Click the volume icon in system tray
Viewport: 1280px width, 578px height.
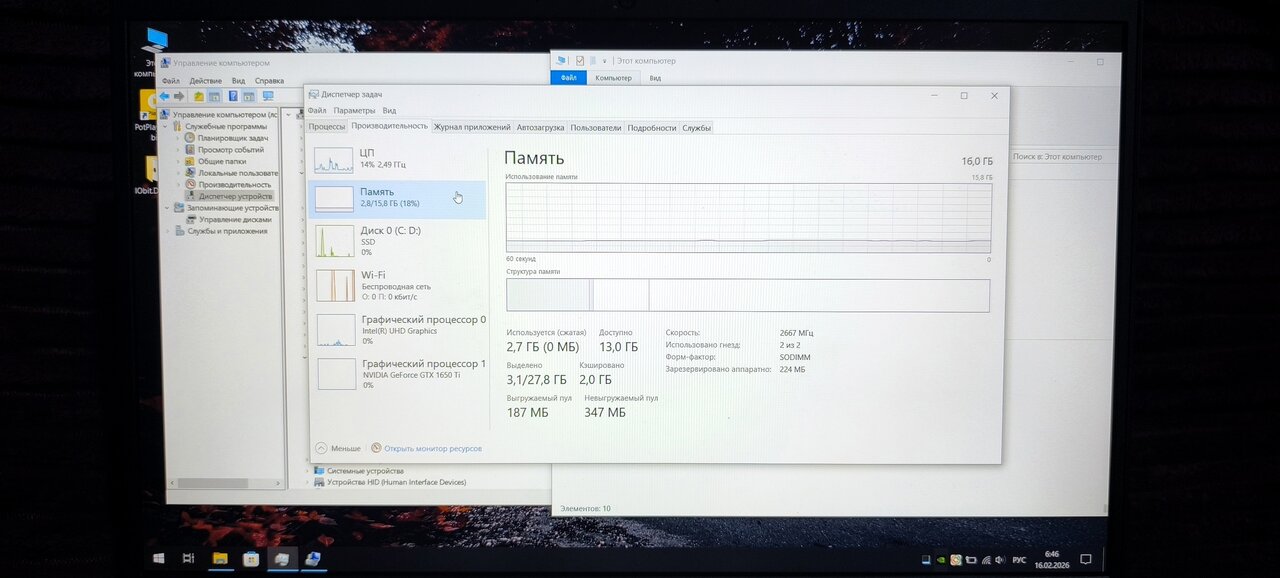999,559
